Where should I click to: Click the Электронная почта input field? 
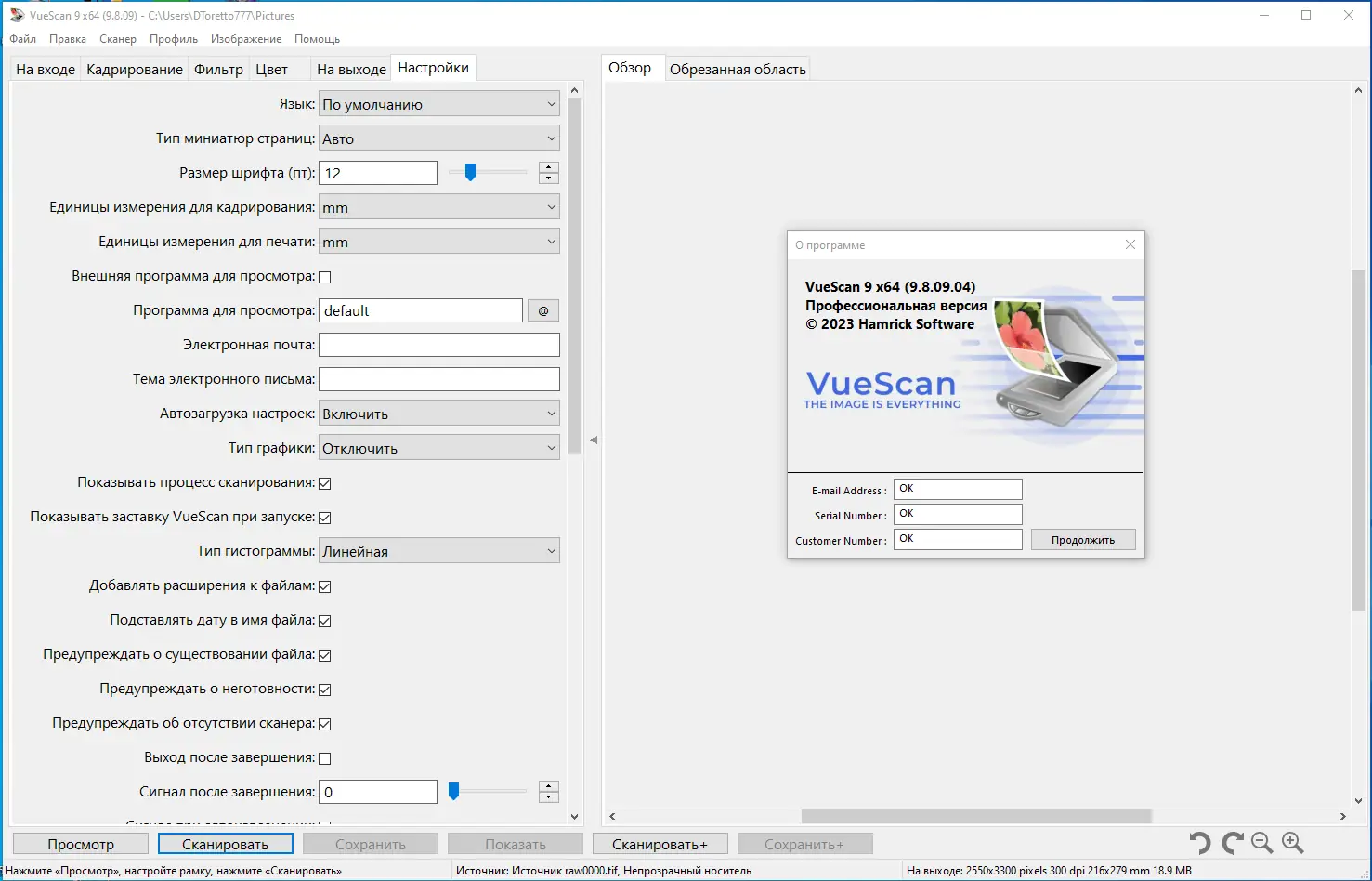tap(439, 345)
